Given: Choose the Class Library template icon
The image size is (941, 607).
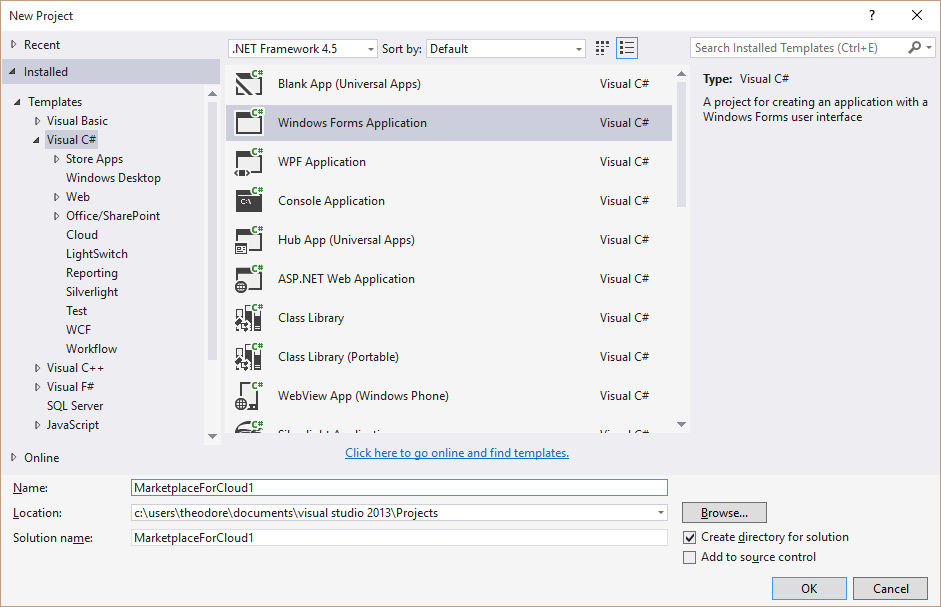Looking at the screenshot, I should pyautogui.click(x=249, y=318).
